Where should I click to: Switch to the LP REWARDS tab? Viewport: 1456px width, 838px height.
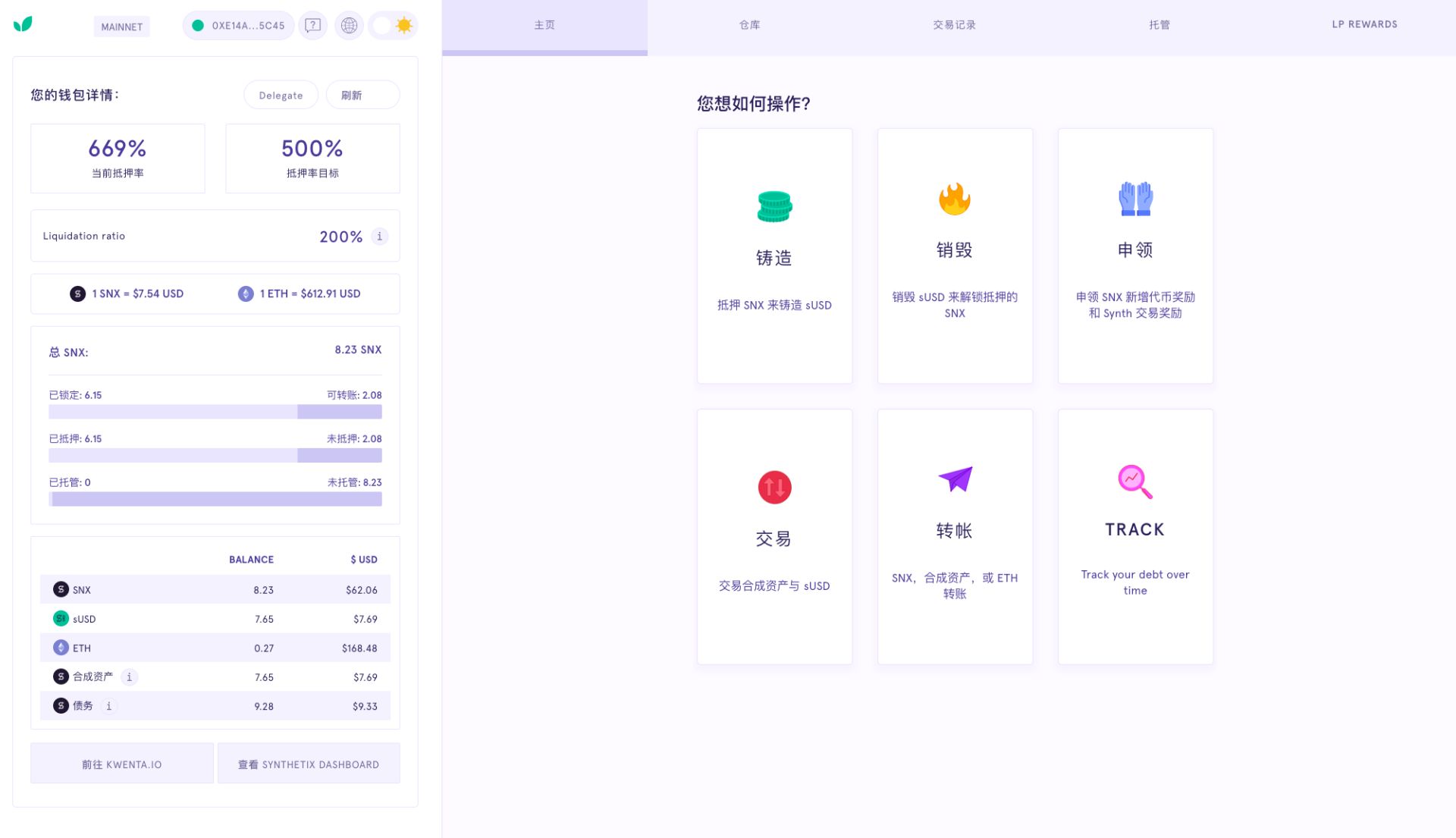click(x=1364, y=25)
